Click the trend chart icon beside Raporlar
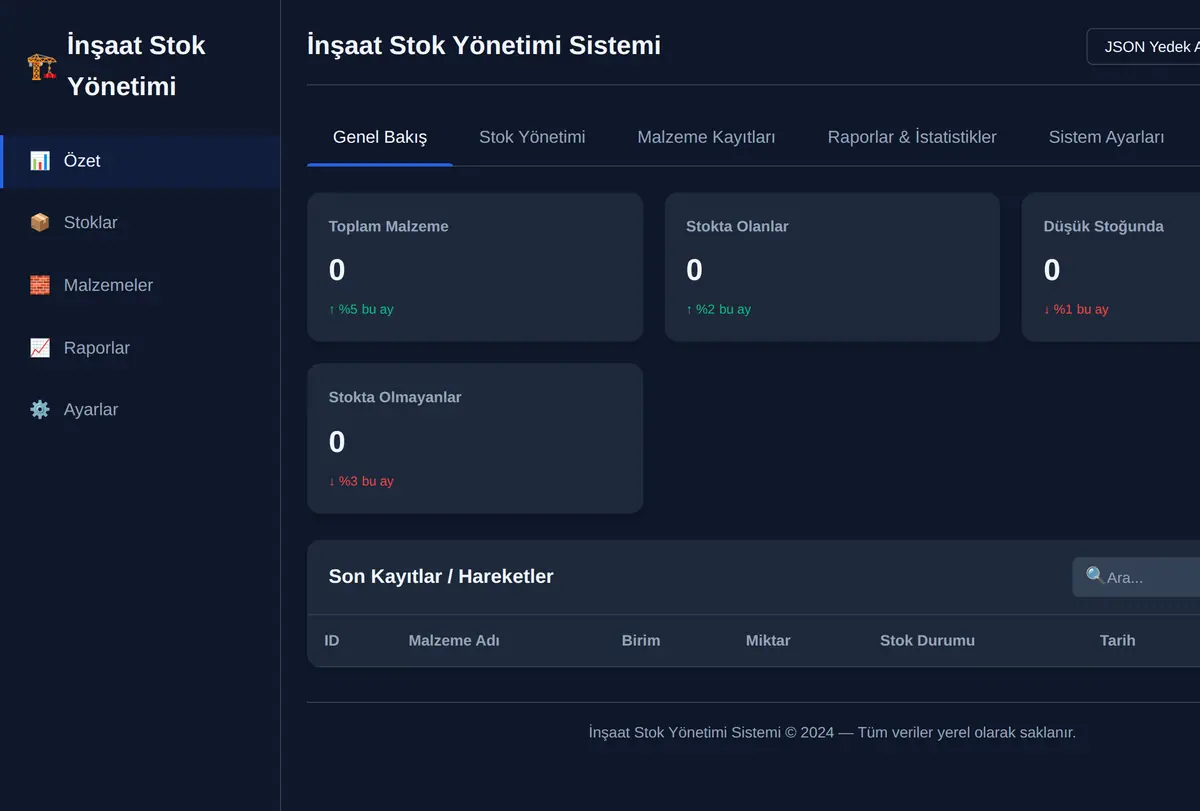 pos(40,348)
